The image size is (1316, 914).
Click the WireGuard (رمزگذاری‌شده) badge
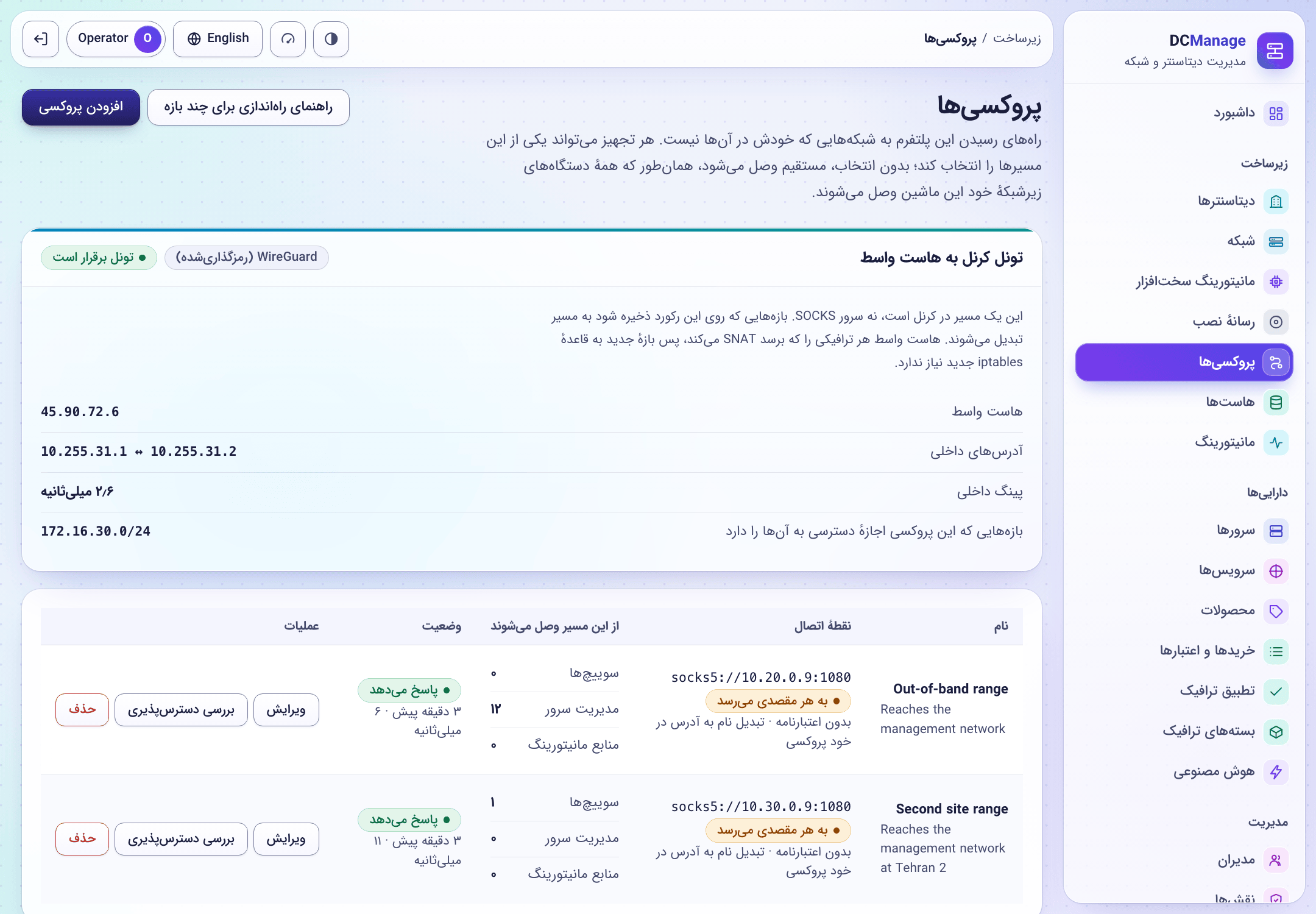pyautogui.click(x=247, y=258)
